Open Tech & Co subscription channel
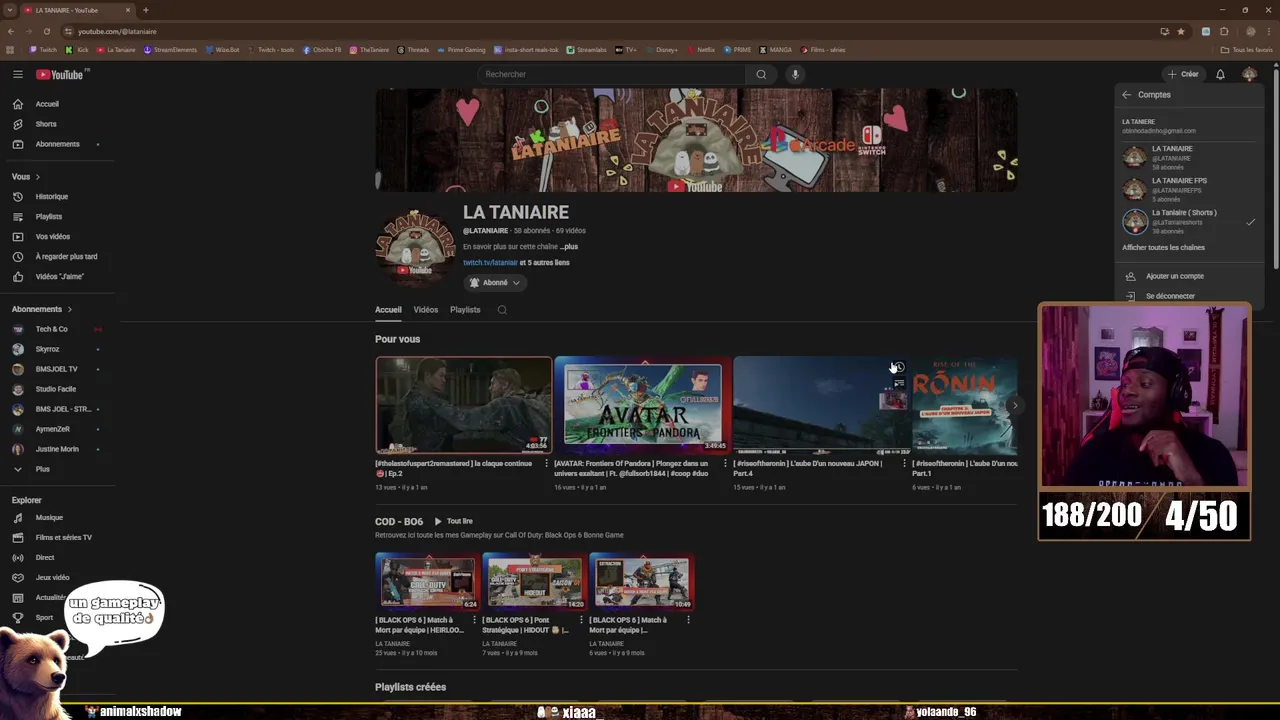1280x720 pixels. point(56,329)
